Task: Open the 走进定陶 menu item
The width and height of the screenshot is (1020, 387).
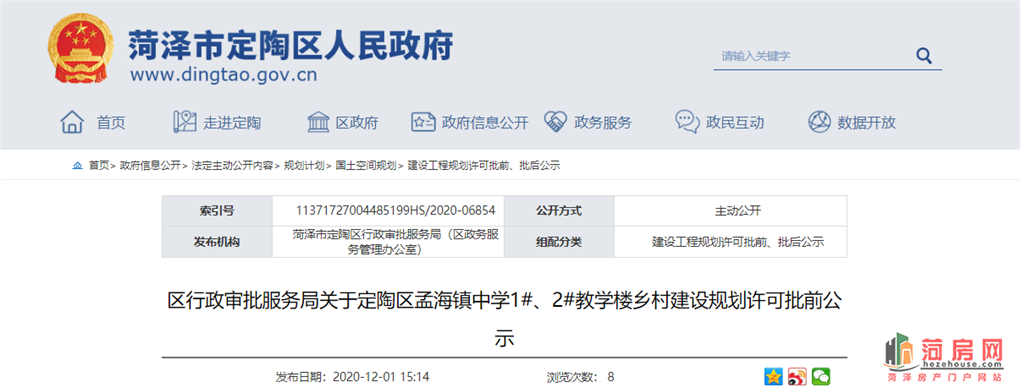Action: click(x=232, y=122)
